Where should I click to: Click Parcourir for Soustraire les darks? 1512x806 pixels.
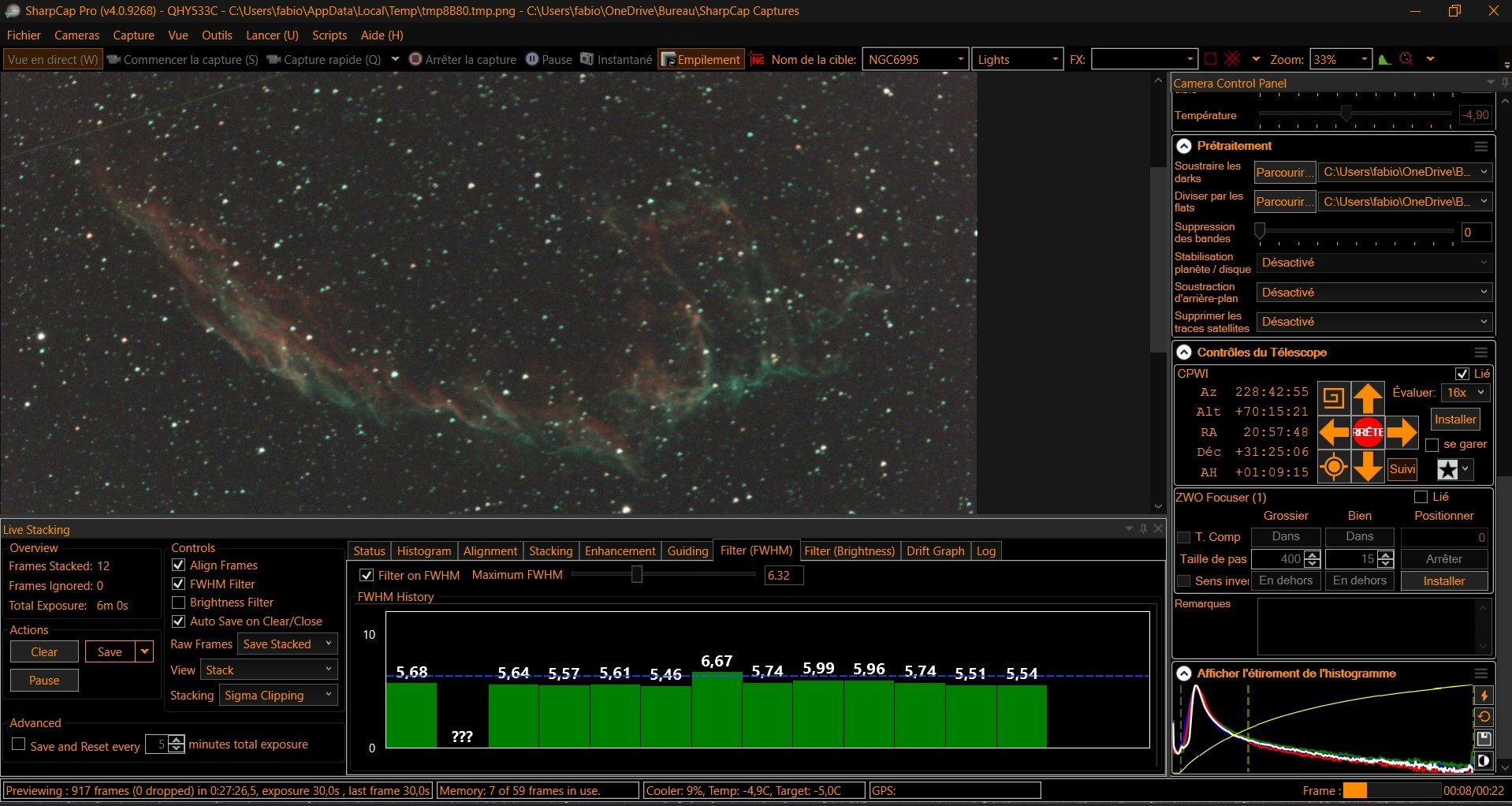click(x=1284, y=173)
